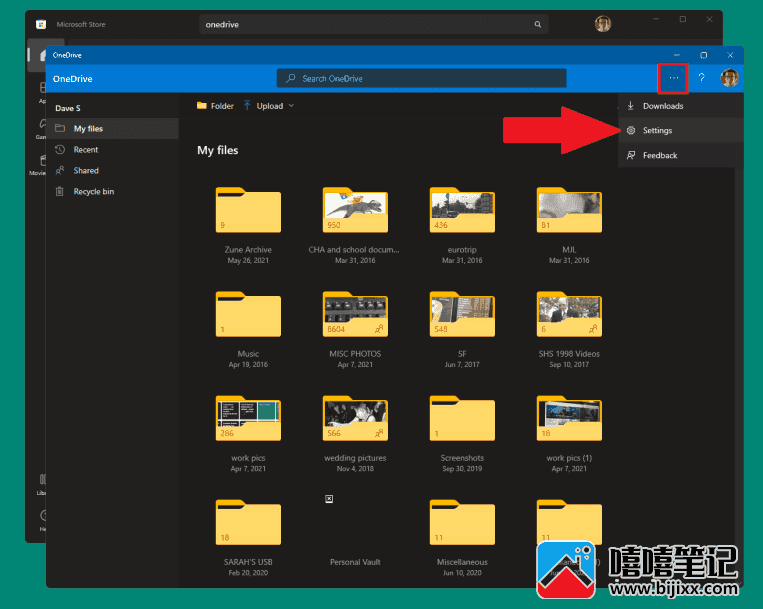The height and width of the screenshot is (609, 763).
Task: Open the SF folder
Action: (x=462, y=314)
